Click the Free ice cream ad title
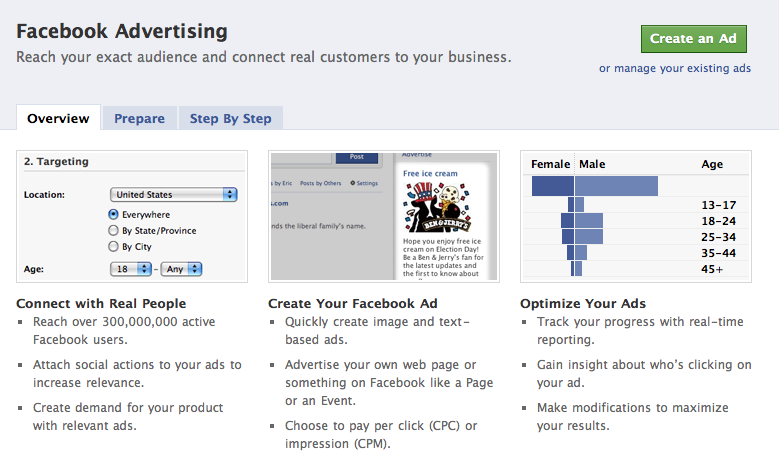 (x=430, y=173)
